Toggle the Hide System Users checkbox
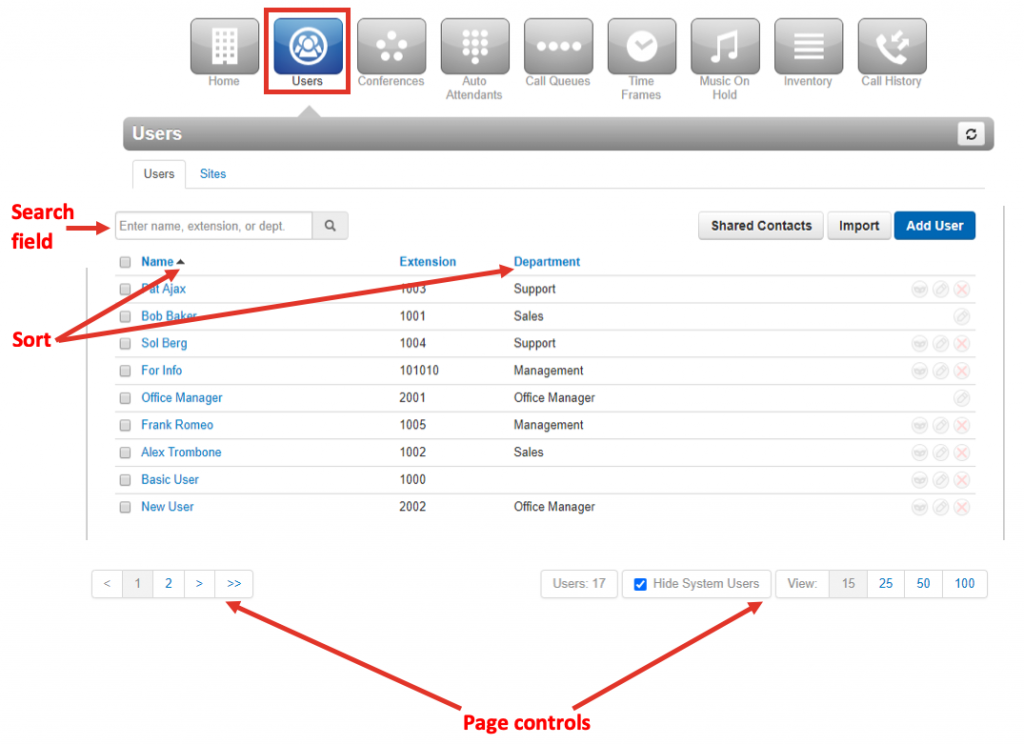1024x745 pixels. pyautogui.click(x=641, y=584)
